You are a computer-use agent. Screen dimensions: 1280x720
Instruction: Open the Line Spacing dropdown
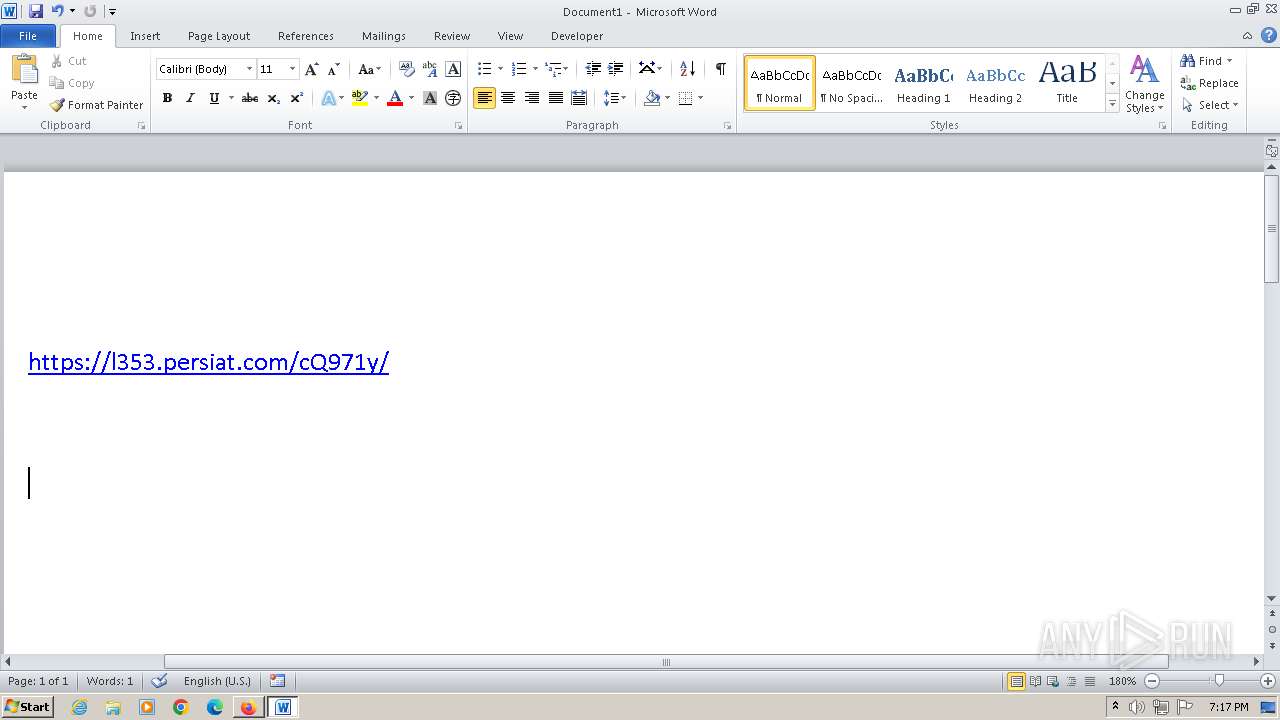(x=615, y=98)
